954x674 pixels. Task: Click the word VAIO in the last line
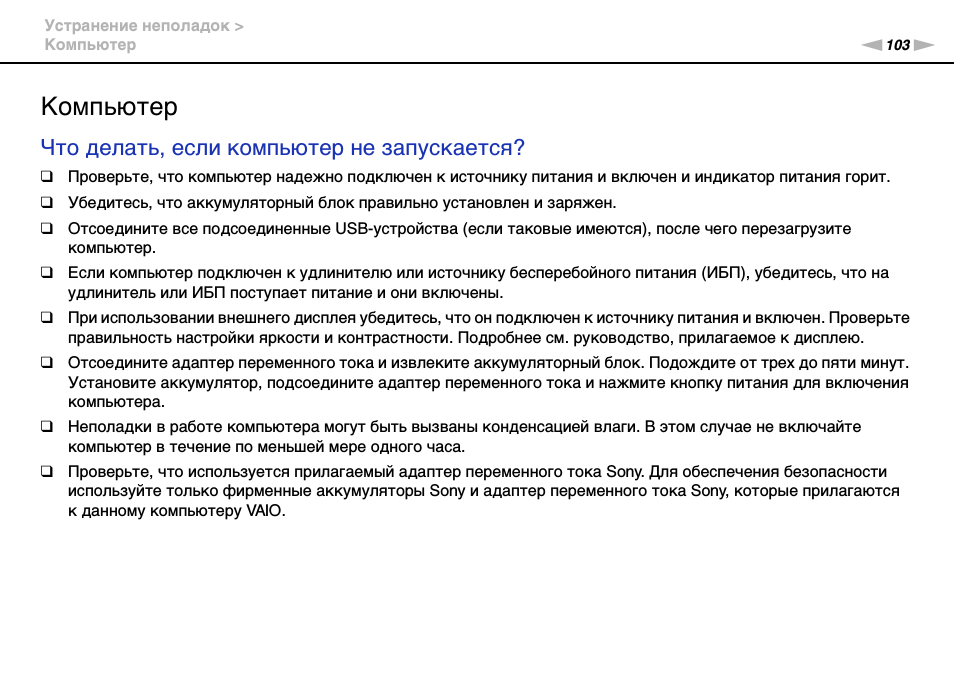tap(265, 511)
